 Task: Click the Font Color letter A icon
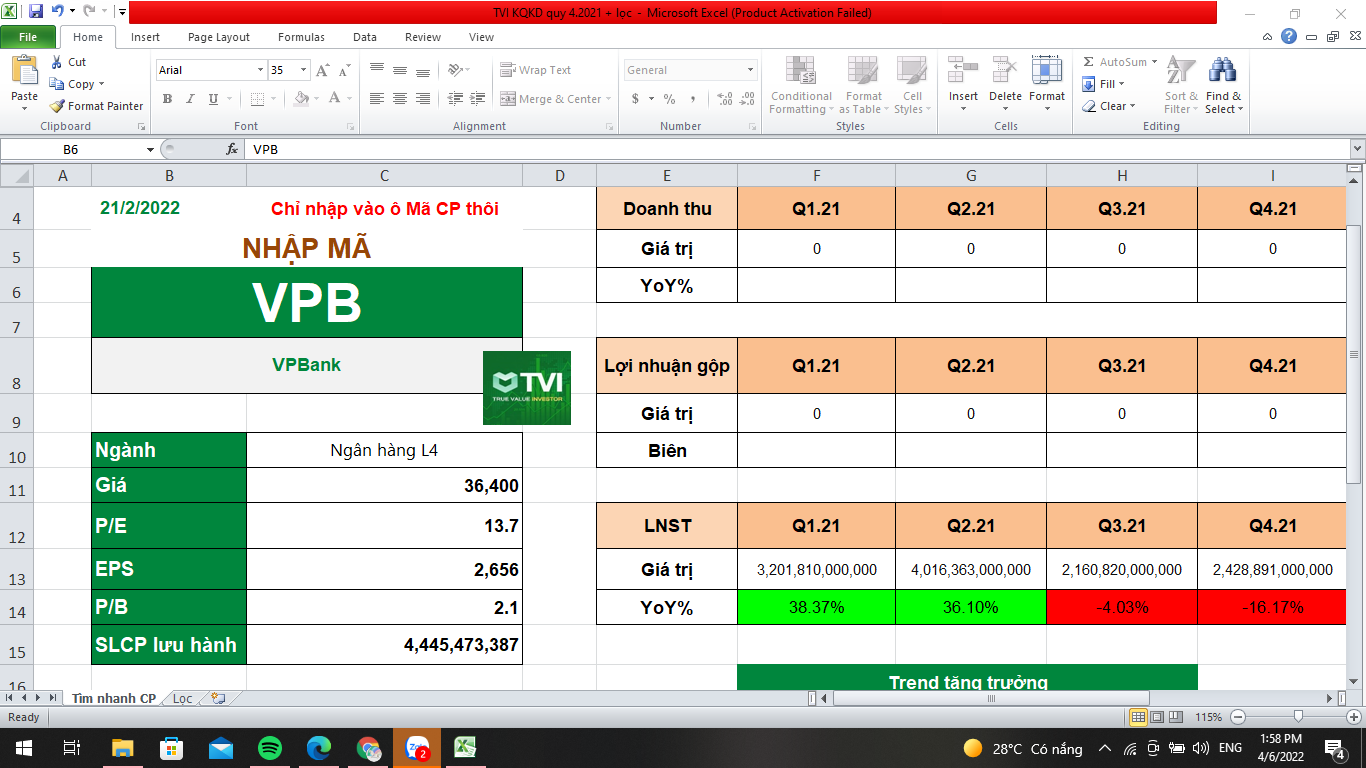click(335, 99)
